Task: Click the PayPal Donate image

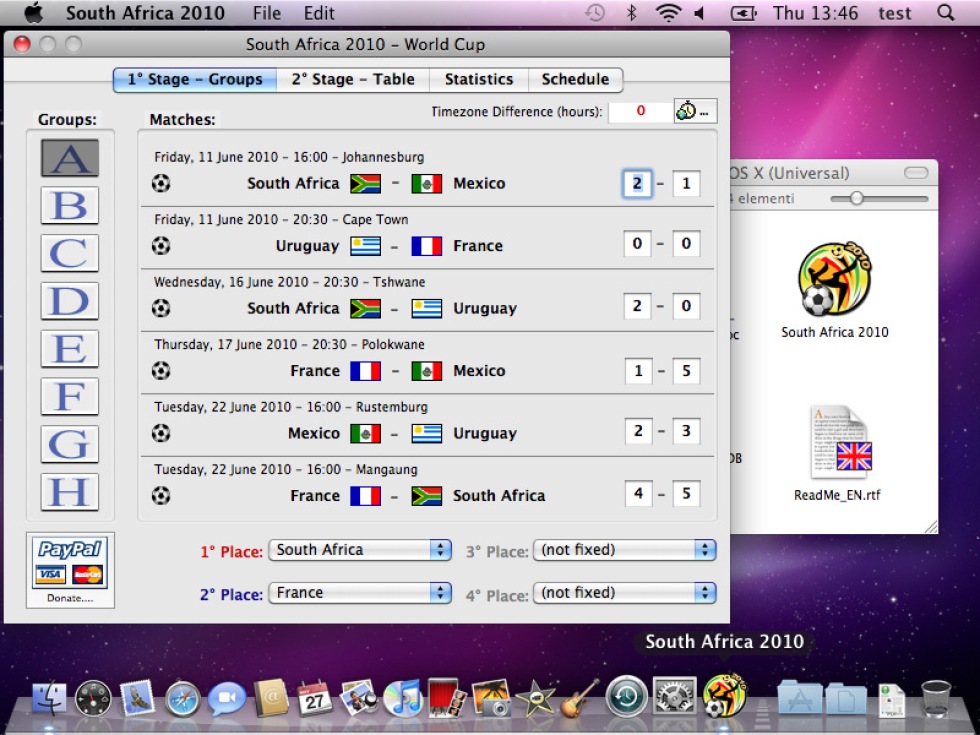Action: [70, 570]
